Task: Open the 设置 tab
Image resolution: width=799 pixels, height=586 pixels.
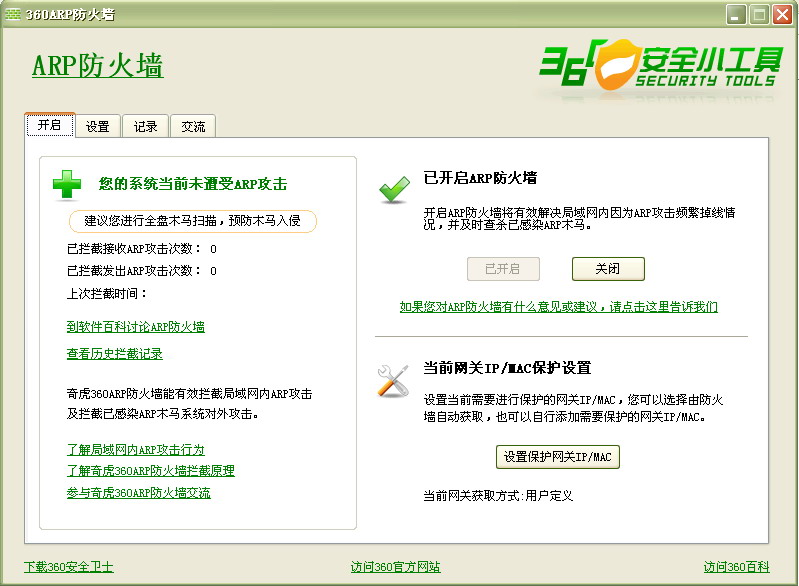Action: pyautogui.click(x=98, y=126)
